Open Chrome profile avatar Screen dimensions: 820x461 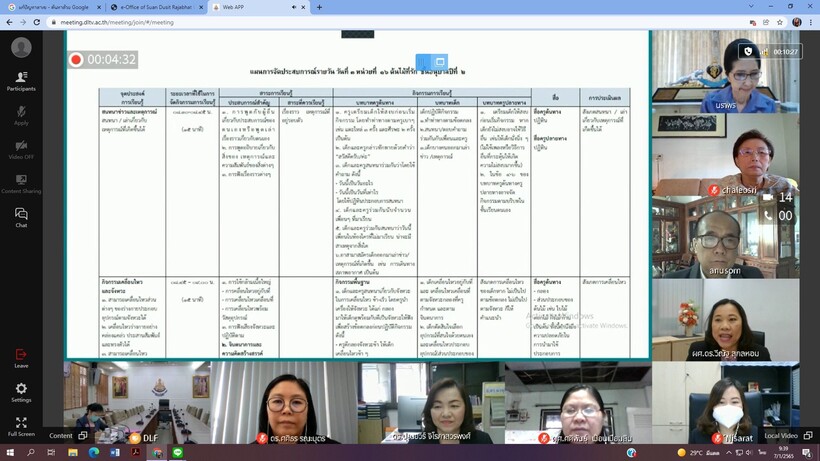click(x=796, y=22)
